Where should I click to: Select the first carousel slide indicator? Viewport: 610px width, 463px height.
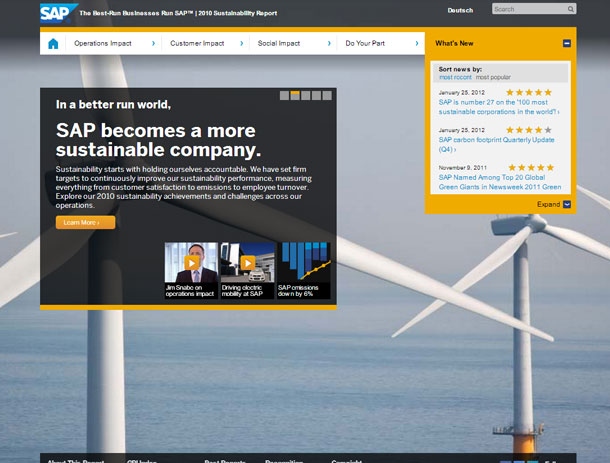(x=284, y=95)
